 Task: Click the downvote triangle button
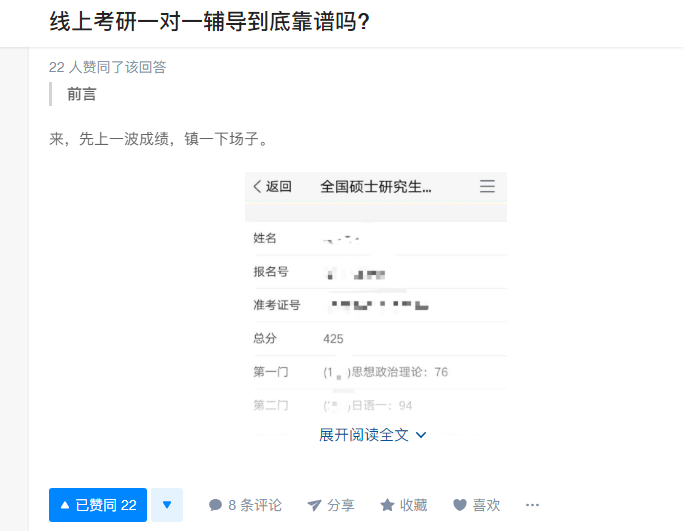point(167,505)
